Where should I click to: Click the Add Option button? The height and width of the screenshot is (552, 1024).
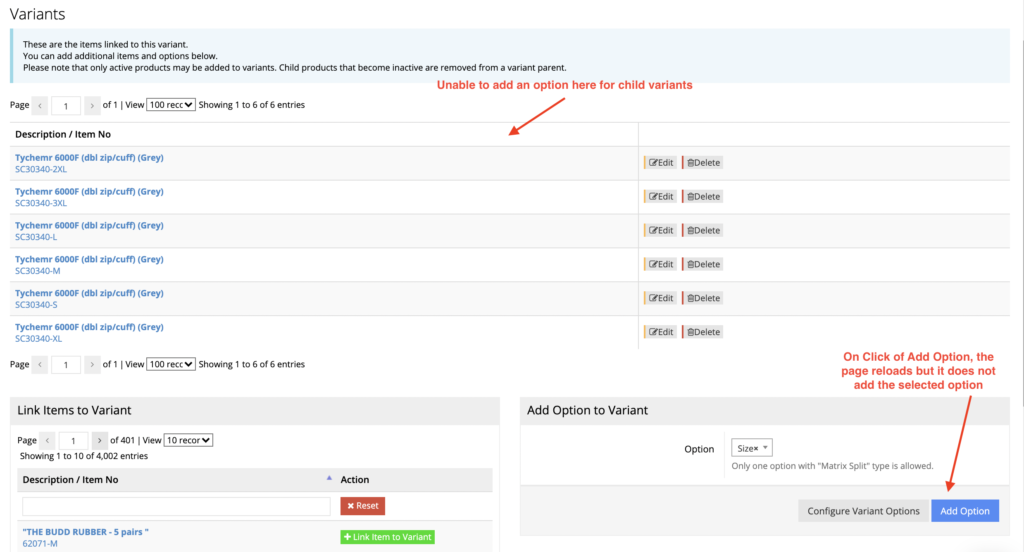964,511
